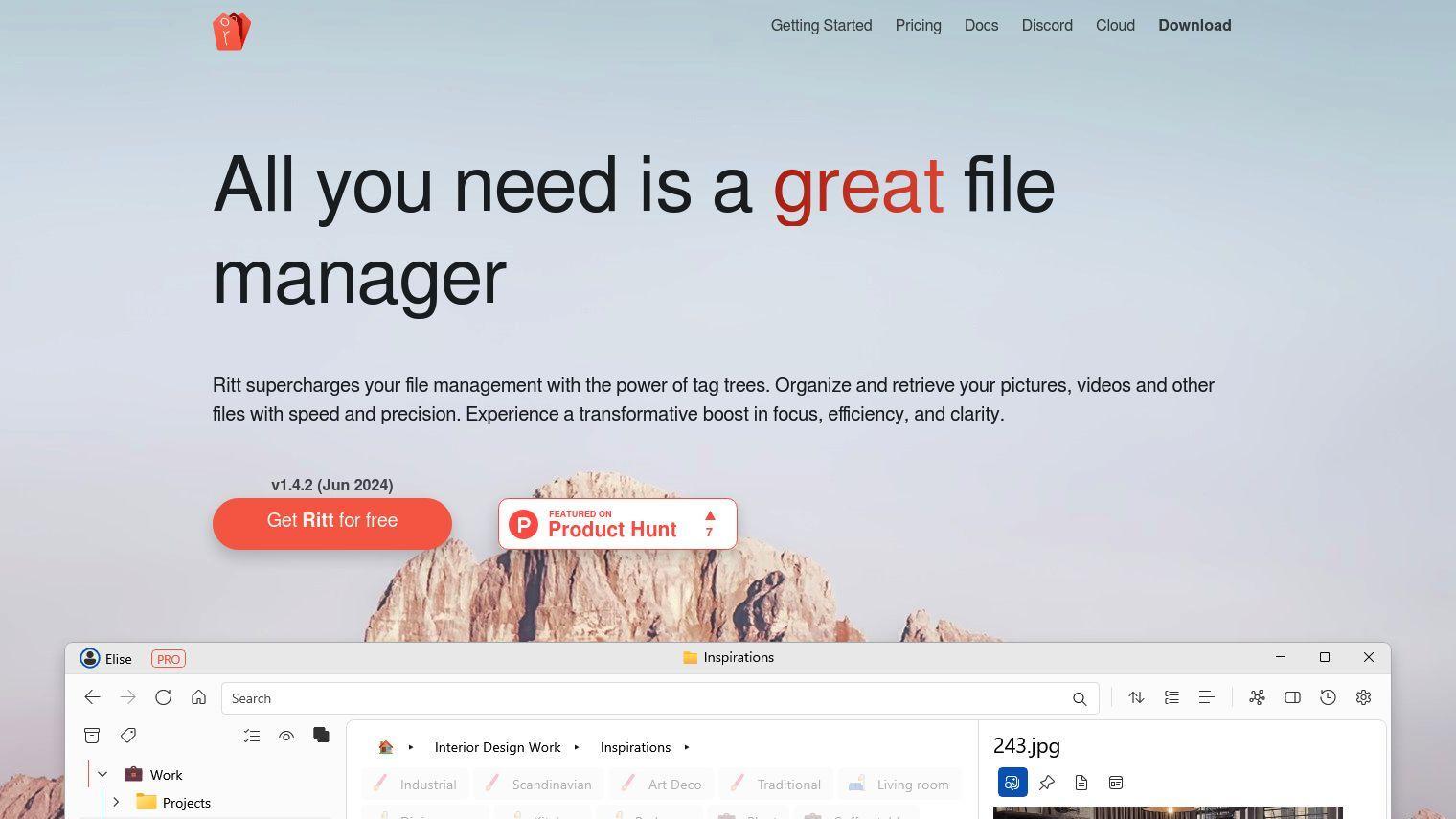Open the Cloud page
The image size is (1456, 819).
pos(1115,26)
